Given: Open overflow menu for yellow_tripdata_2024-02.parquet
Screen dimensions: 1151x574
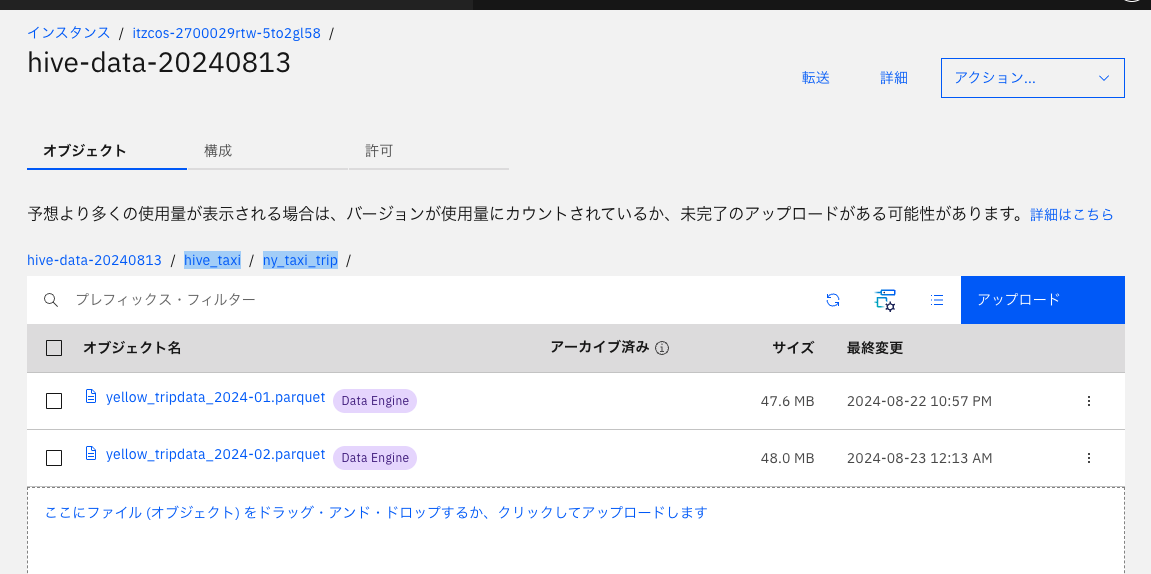Looking at the screenshot, I should (1089, 457).
